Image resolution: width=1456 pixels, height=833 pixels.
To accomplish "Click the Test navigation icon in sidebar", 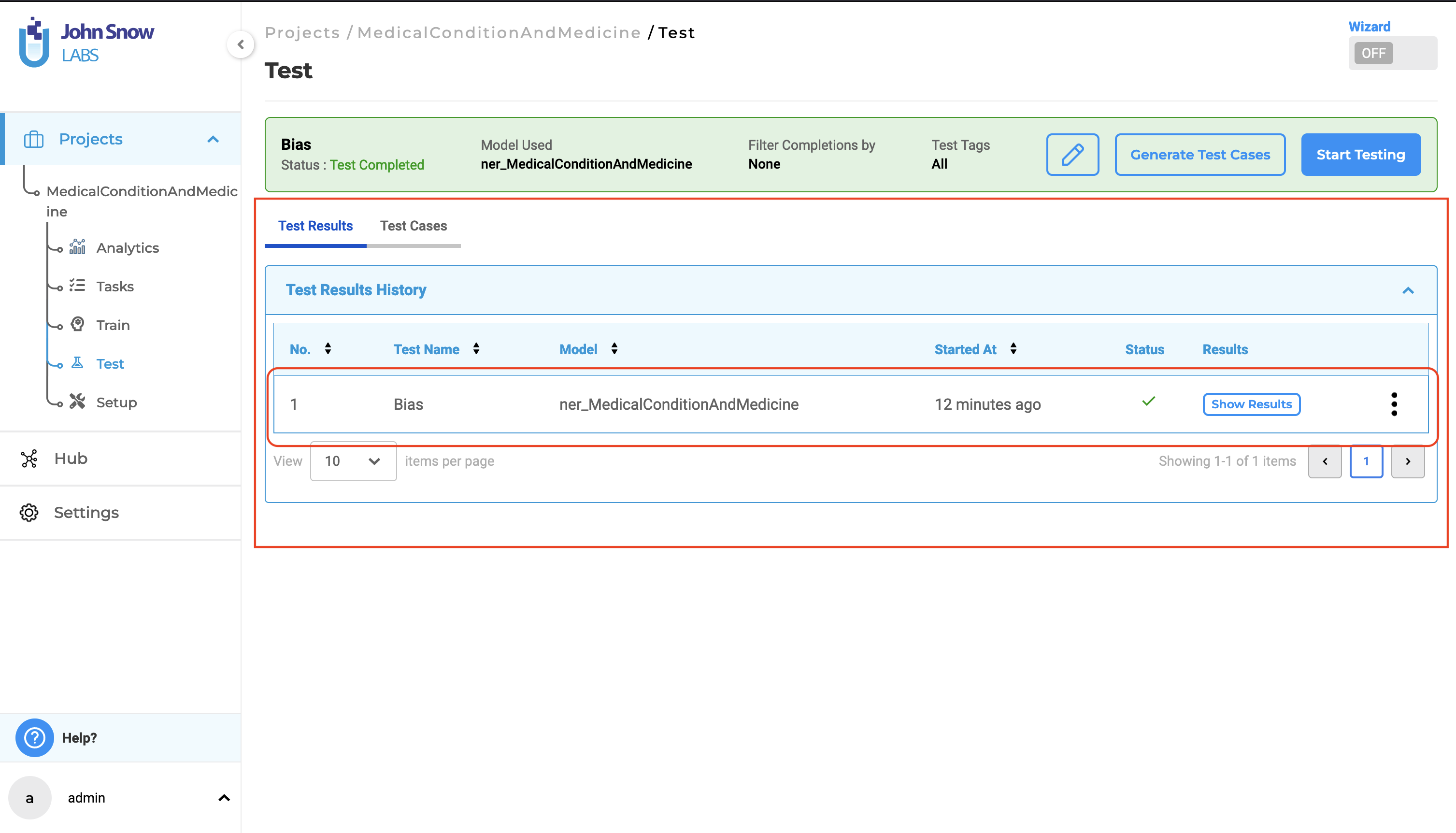I will pyautogui.click(x=78, y=363).
